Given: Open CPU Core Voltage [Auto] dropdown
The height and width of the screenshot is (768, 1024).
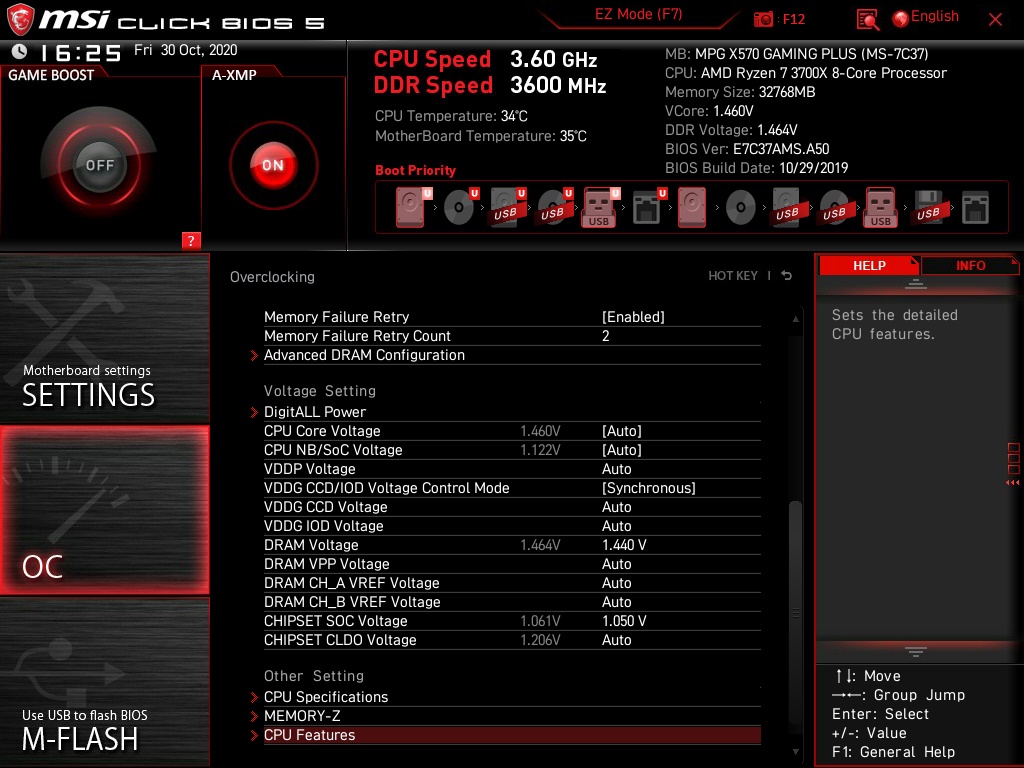Looking at the screenshot, I should tap(621, 431).
